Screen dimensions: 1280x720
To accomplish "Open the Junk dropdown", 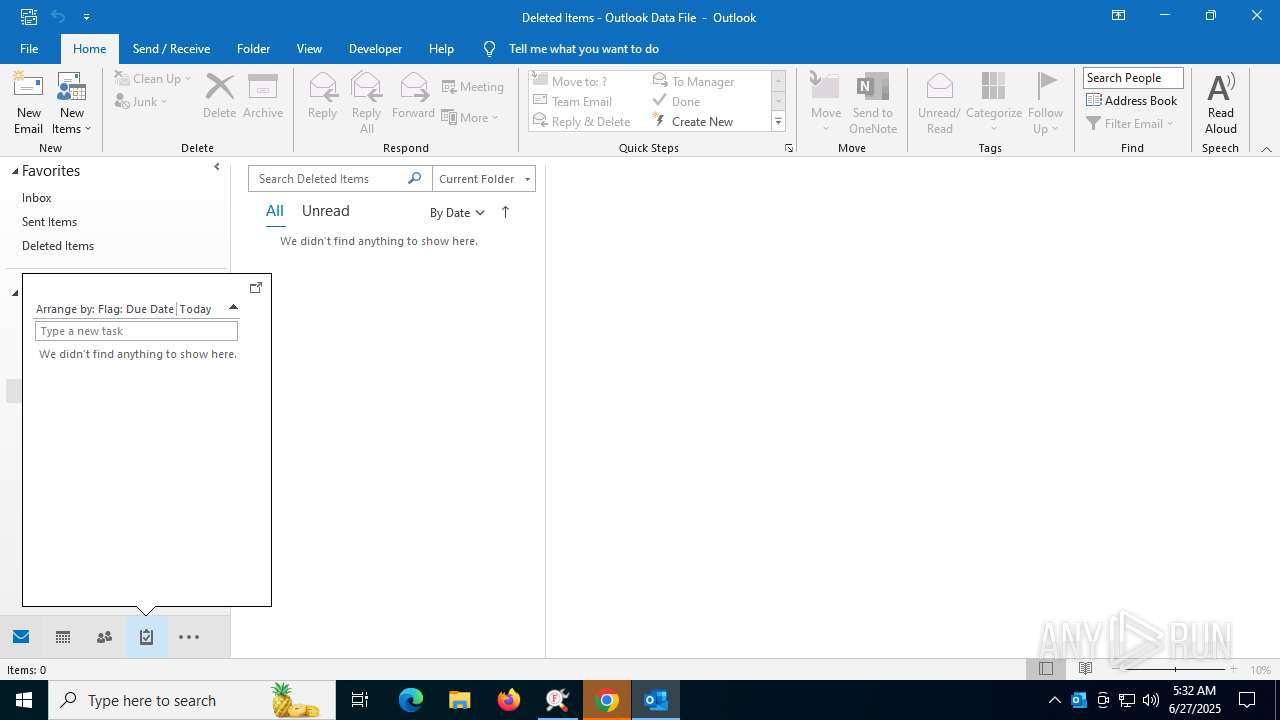I will [x=141, y=101].
